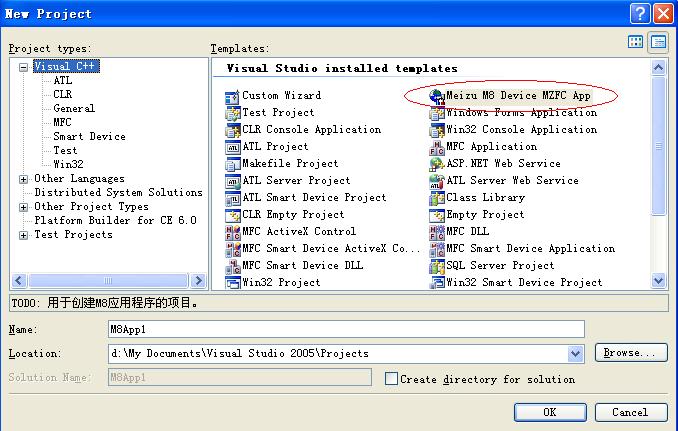This screenshot has width=678, height=431.
Task: Select Test under Visual C++
Action: click(65, 150)
